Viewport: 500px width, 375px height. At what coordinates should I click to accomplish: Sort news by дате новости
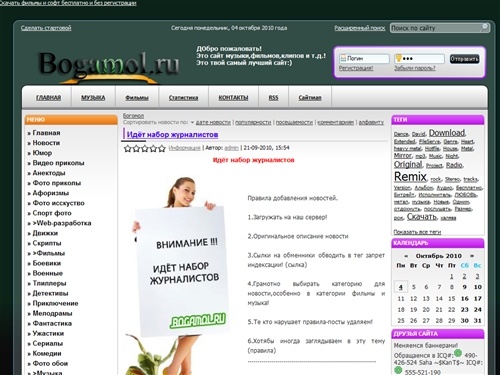pos(213,122)
